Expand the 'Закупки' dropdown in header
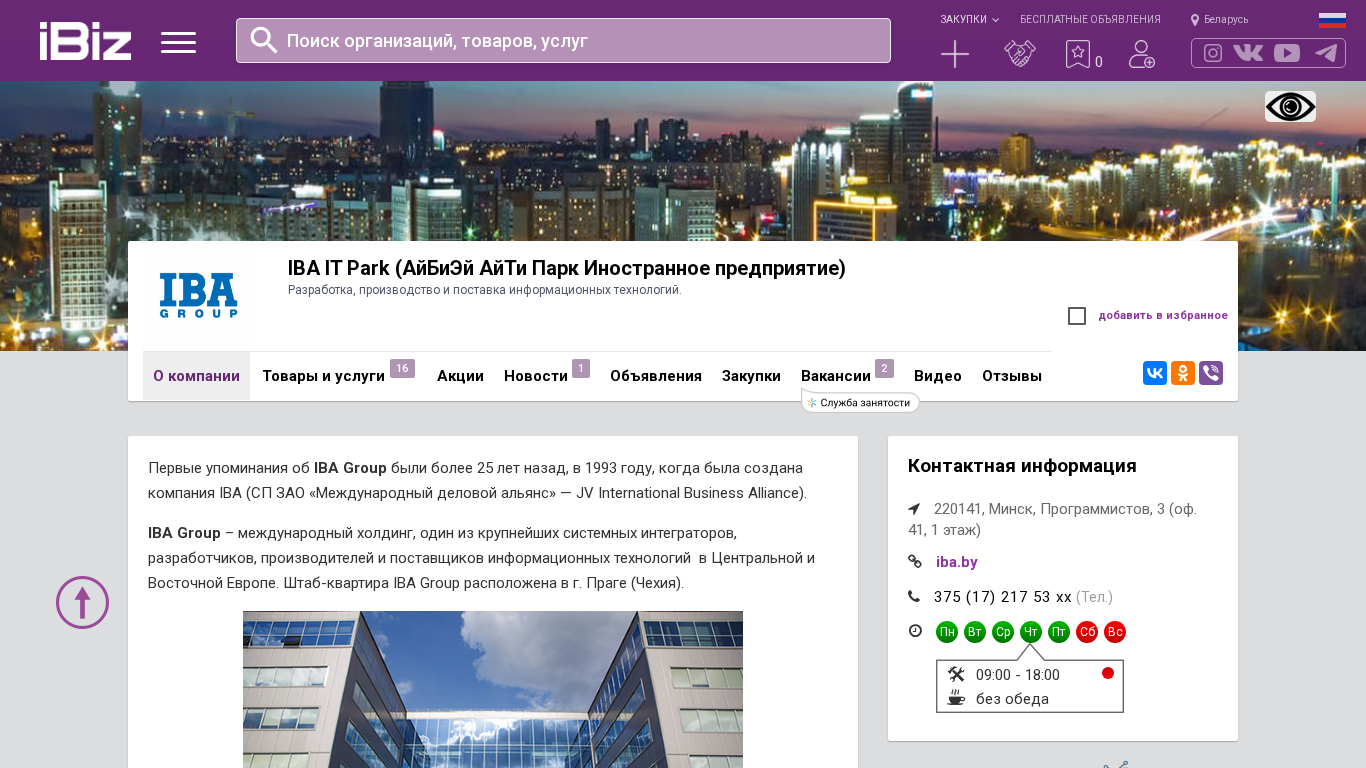Screen dimensions: 1366x768 [x=969, y=19]
